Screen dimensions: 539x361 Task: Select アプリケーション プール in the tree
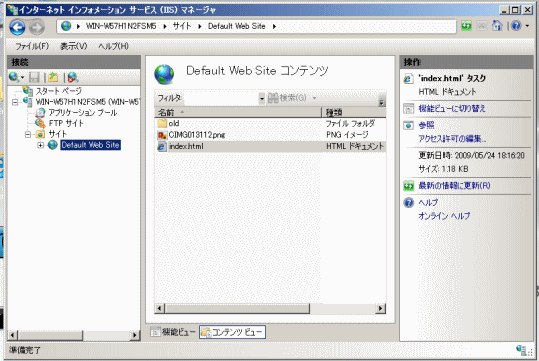pos(82,112)
